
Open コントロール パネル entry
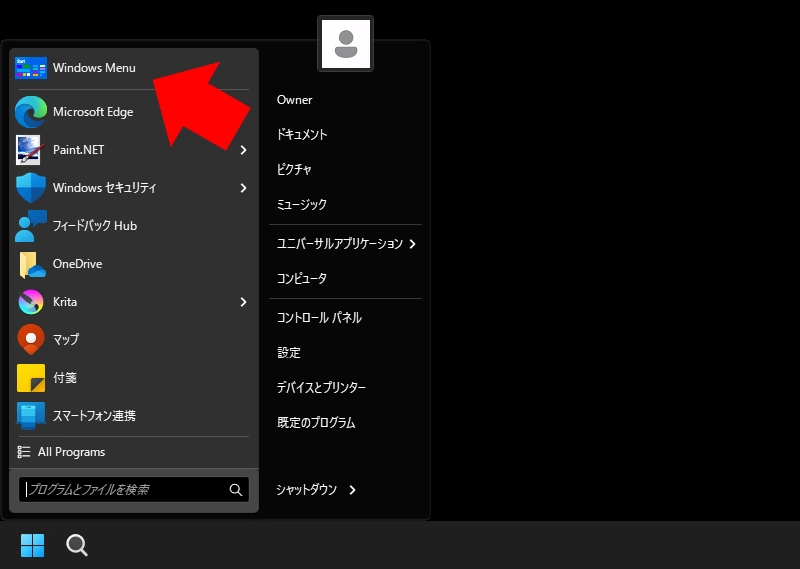pyautogui.click(x=319, y=318)
